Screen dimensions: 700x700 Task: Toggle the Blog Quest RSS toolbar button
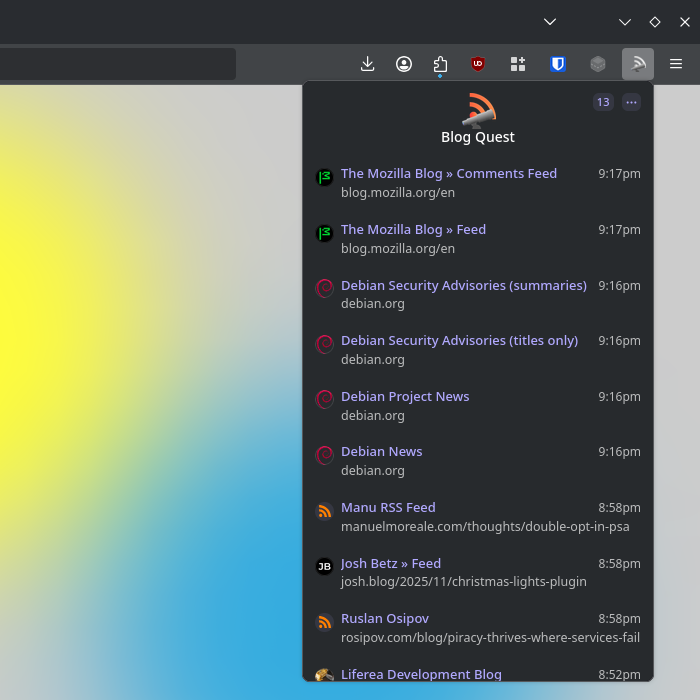[638, 64]
